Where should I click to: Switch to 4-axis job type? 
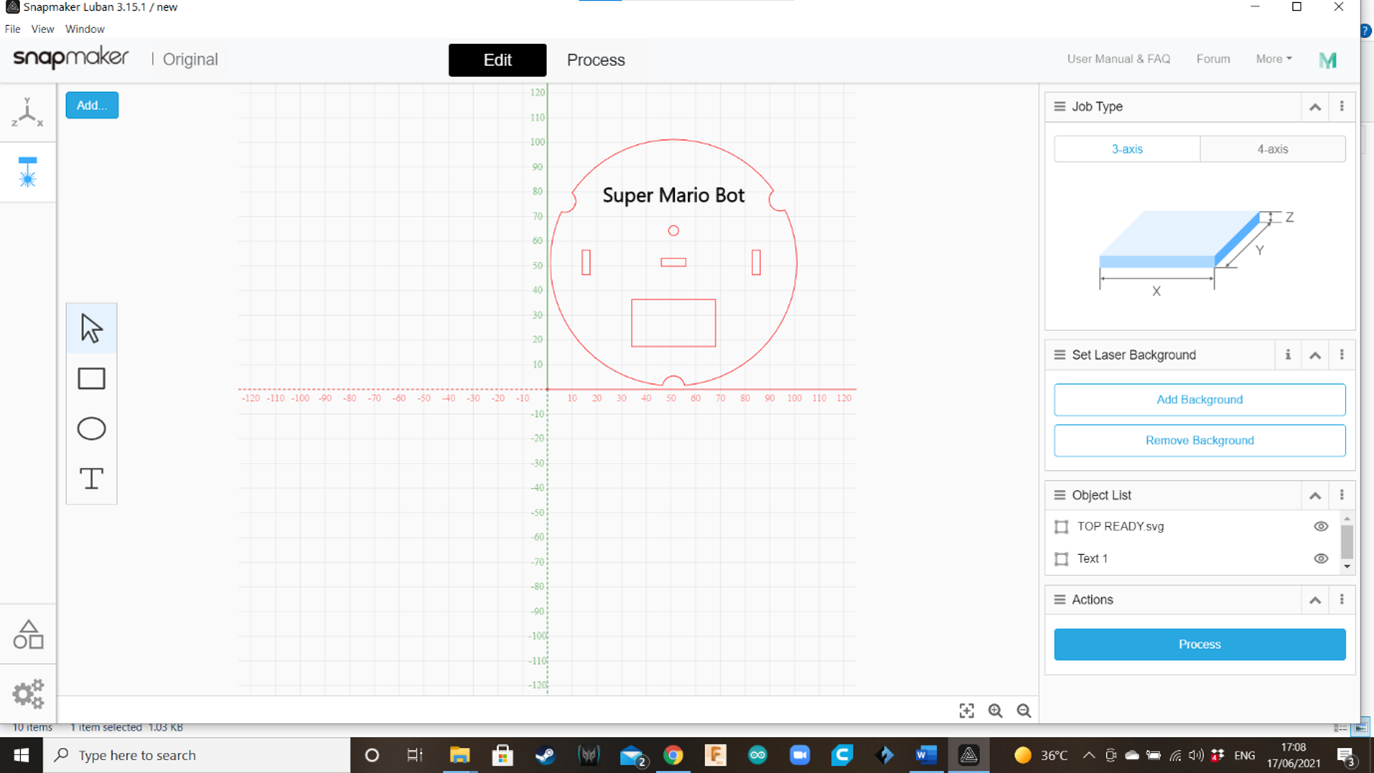pos(1273,149)
